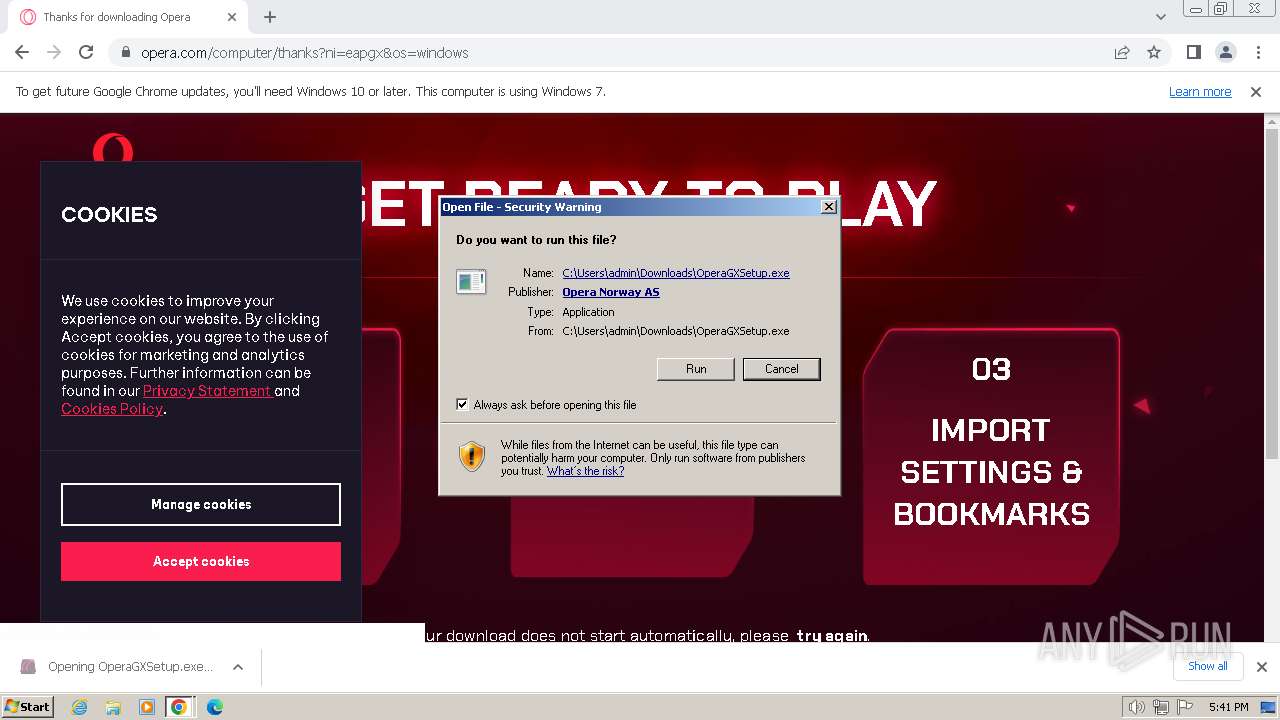Screen dimensions: 1280x720
Task: Expand the OperaGXSetup.exe download options arrow
Action: 238,667
